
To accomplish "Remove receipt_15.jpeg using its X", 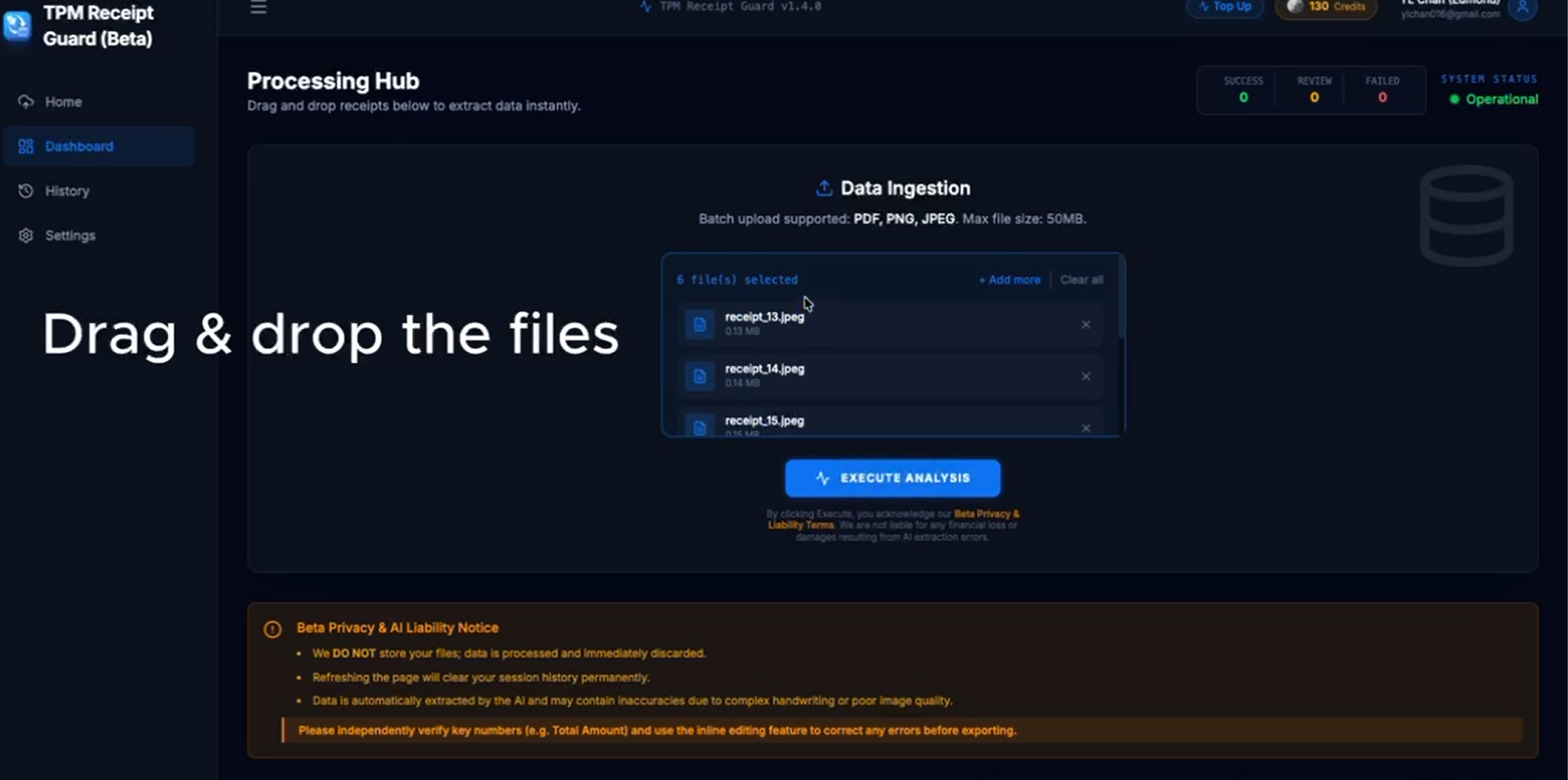I will click(x=1086, y=428).
